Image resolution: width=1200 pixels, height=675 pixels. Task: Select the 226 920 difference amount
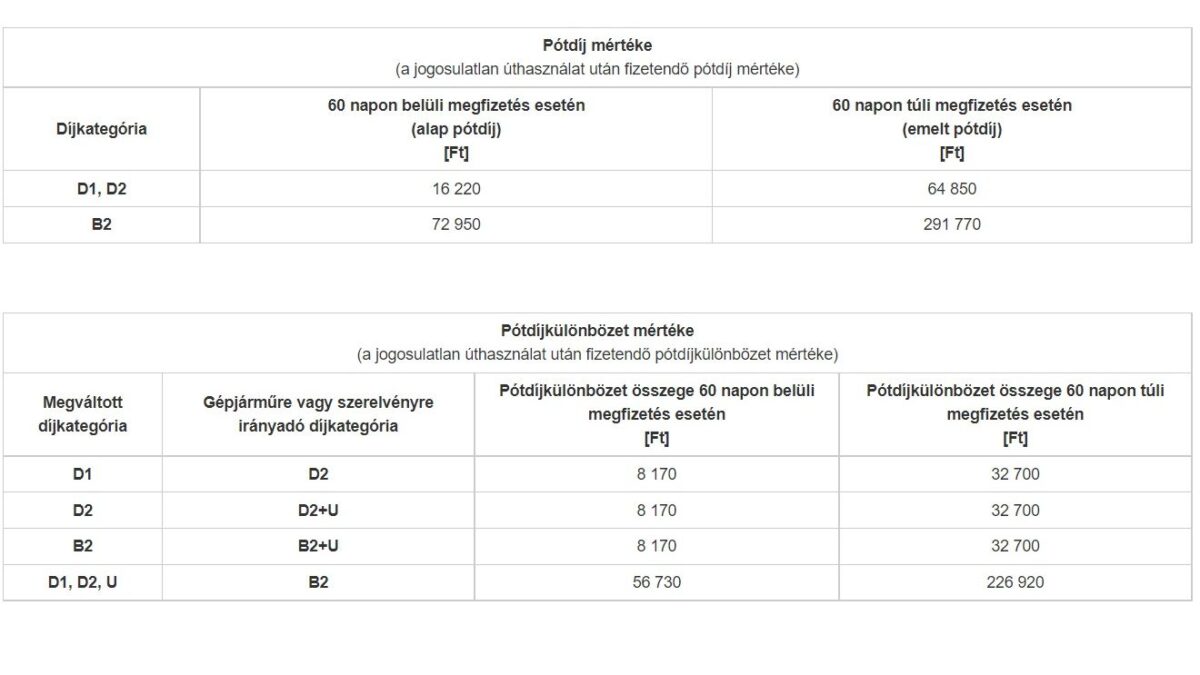[x=1015, y=582]
